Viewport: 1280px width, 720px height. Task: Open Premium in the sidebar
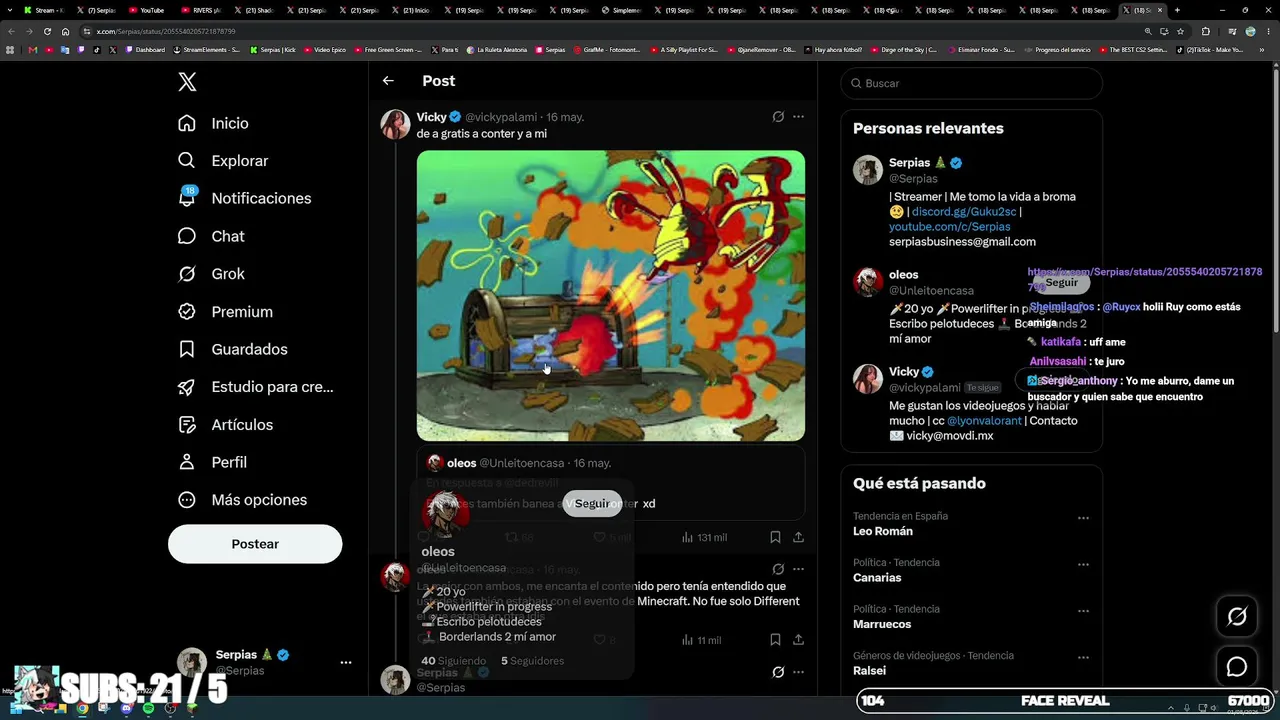point(225,312)
